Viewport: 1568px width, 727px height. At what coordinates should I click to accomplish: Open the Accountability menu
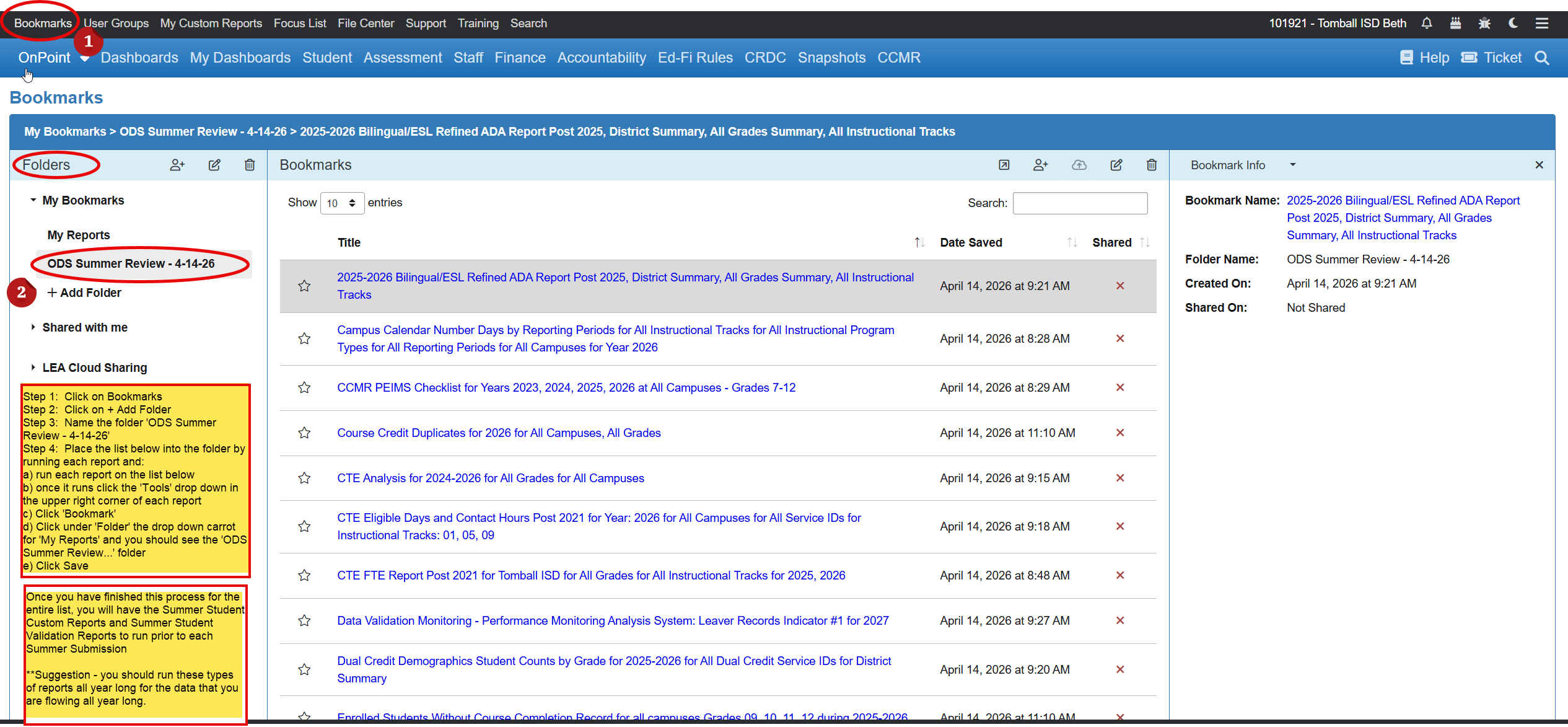tap(602, 58)
